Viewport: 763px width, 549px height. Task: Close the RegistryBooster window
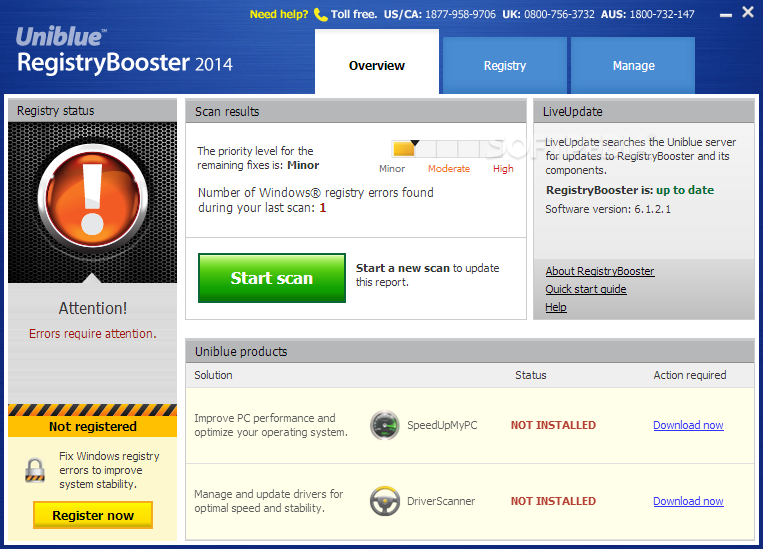(x=748, y=12)
